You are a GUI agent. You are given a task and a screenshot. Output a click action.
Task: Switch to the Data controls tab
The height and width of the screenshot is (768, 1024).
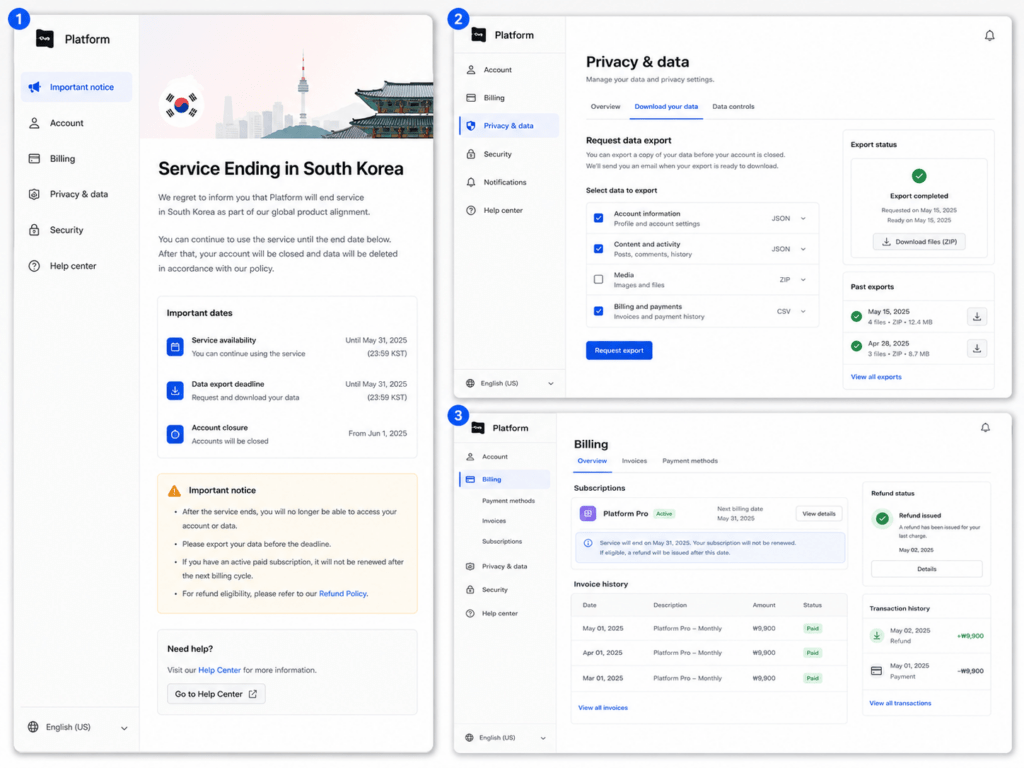tap(733, 106)
